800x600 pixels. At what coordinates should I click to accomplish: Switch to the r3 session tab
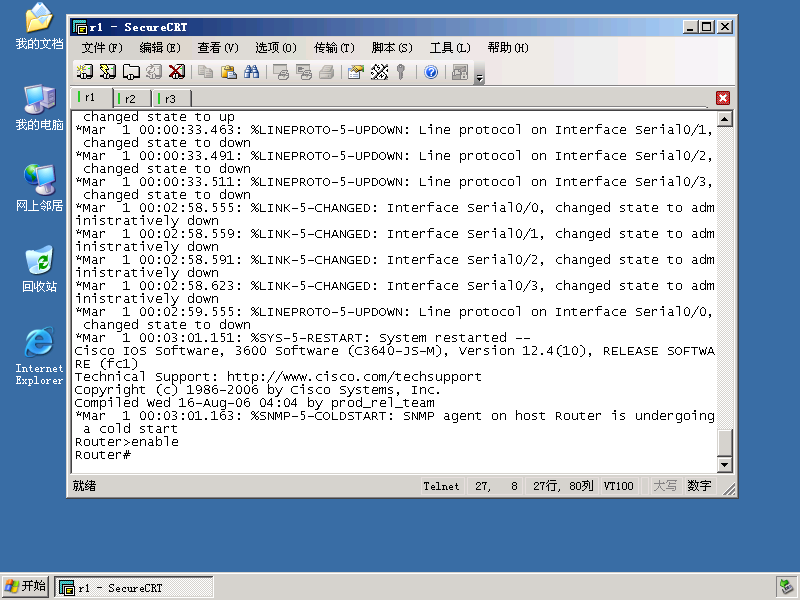pos(172,98)
